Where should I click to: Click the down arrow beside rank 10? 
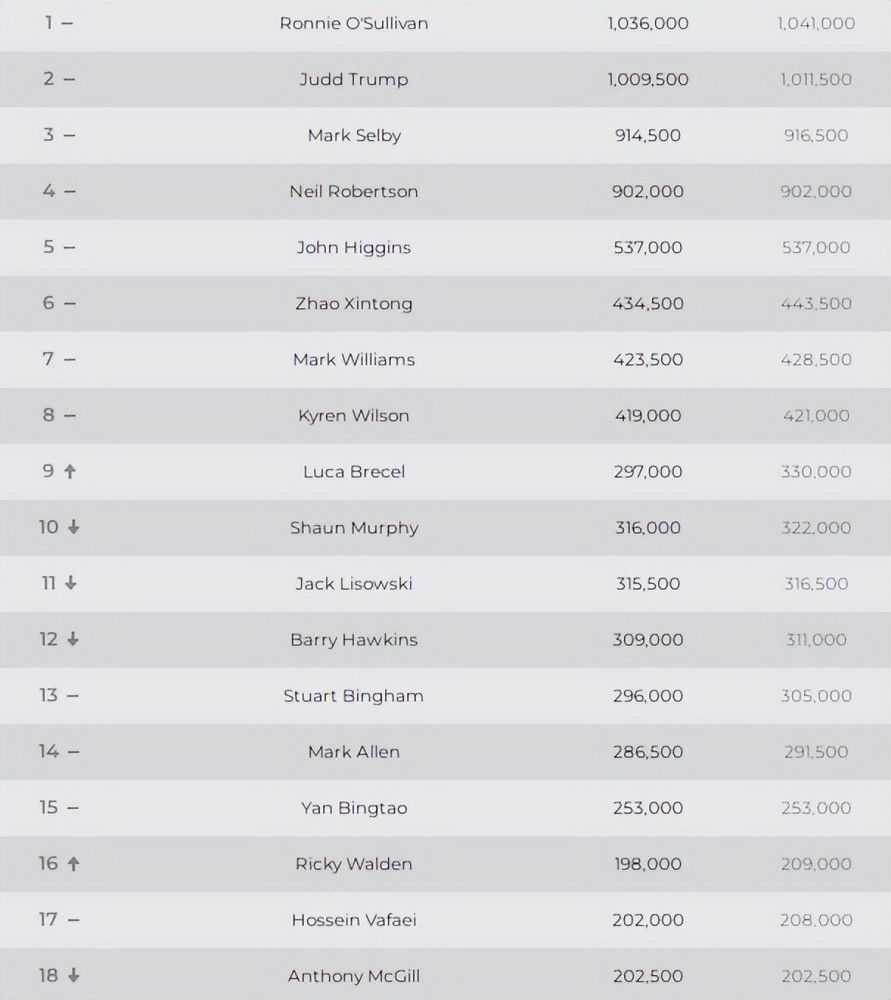(73, 527)
